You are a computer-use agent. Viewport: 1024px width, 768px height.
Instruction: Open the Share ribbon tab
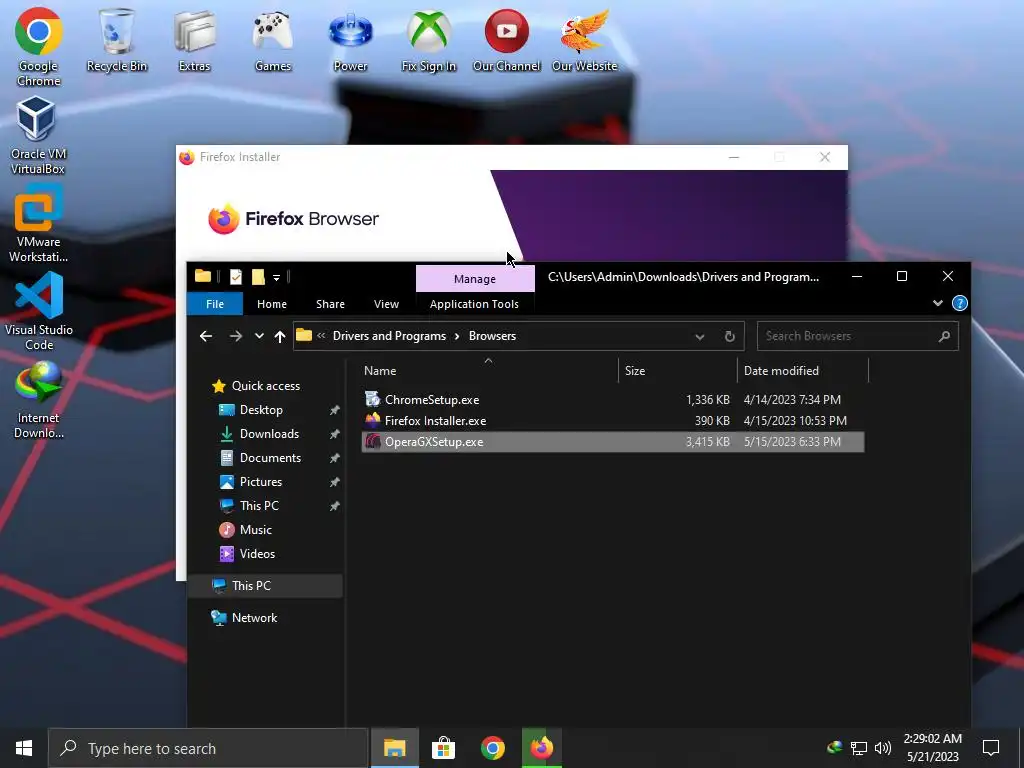pos(330,304)
